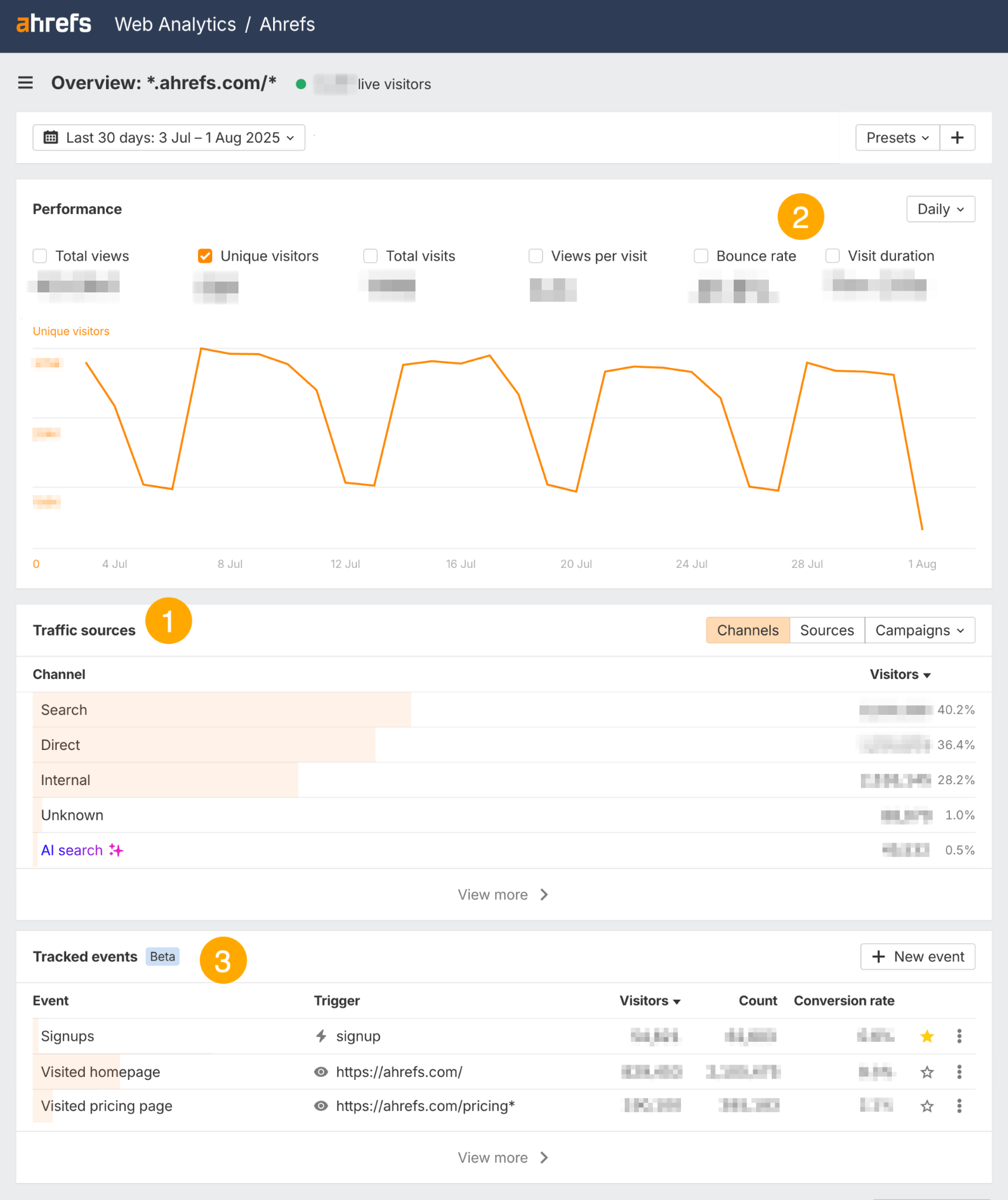This screenshot has width=1008, height=1200.
Task: Click View more under Traffic sources
Action: click(x=503, y=894)
